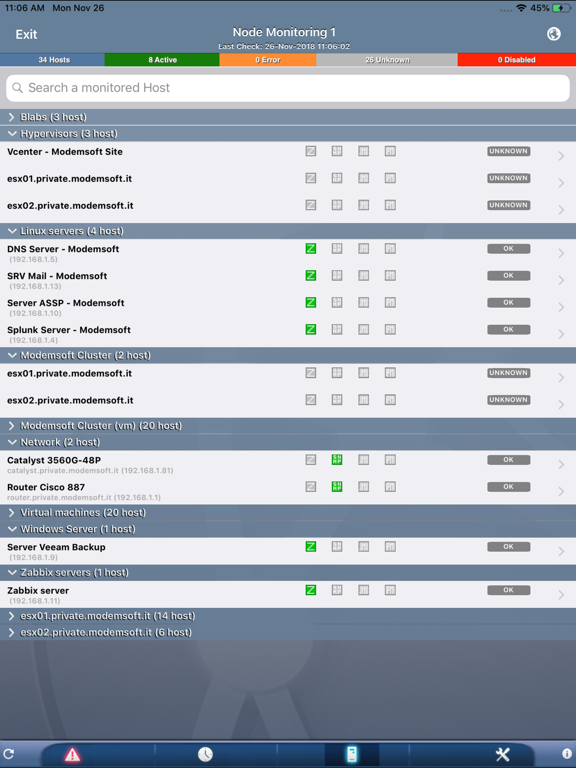
Task: Click Zabbix icon for Server Veeam Backup
Action: [x=311, y=547]
